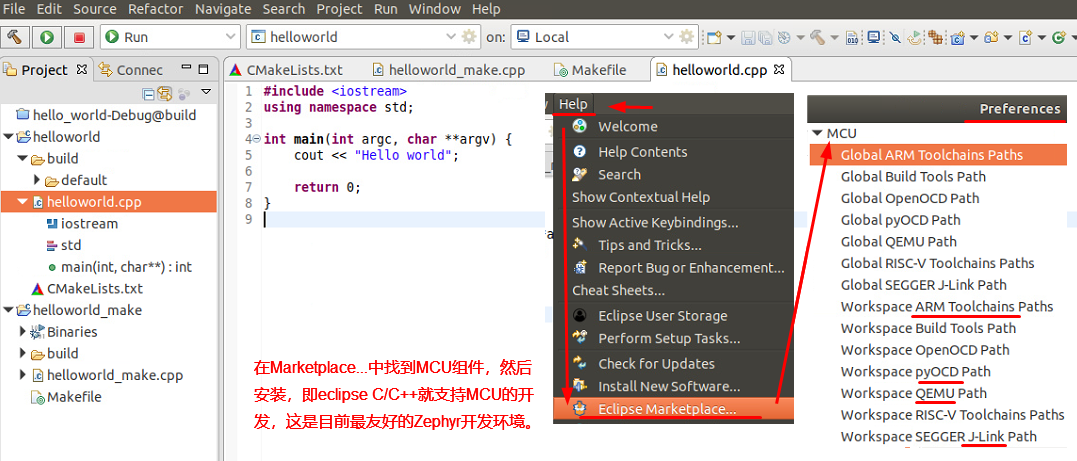Image resolution: width=1077 pixels, height=461 pixels.
Task: Maximize the Project Explorer view
Action: (x=203, y=69)
